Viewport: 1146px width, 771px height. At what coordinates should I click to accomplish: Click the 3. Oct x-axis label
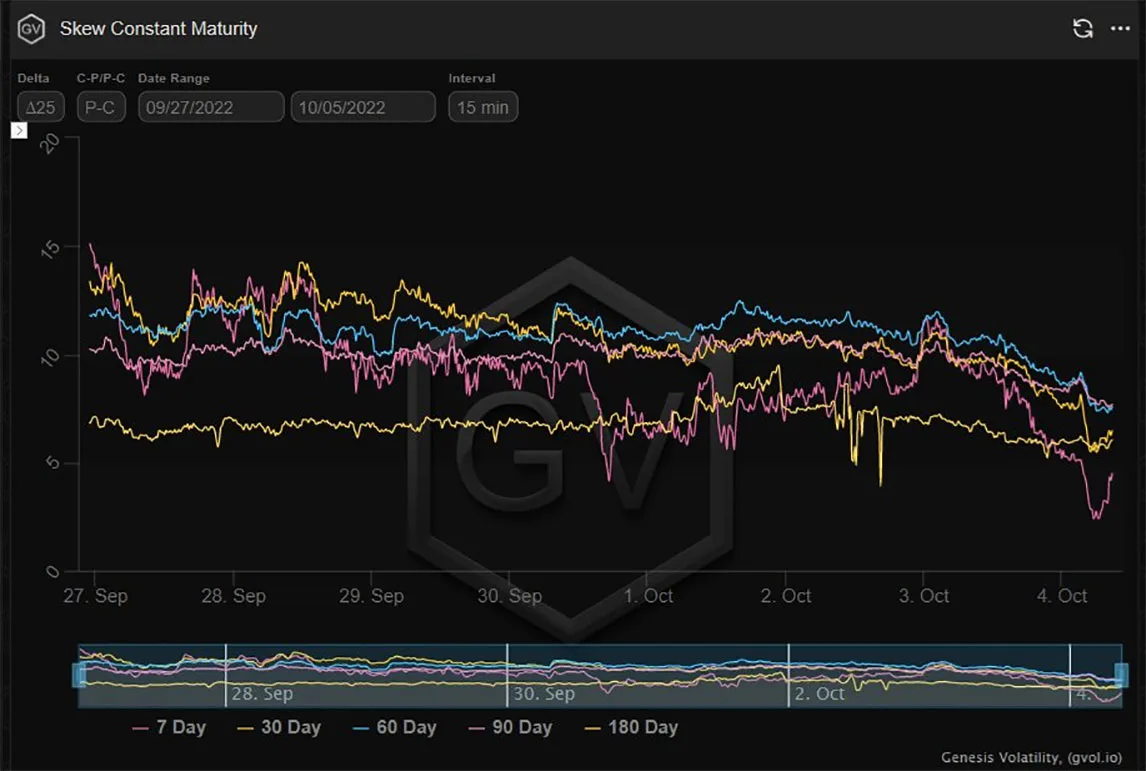pyautogui.click(x=924, y=596)
